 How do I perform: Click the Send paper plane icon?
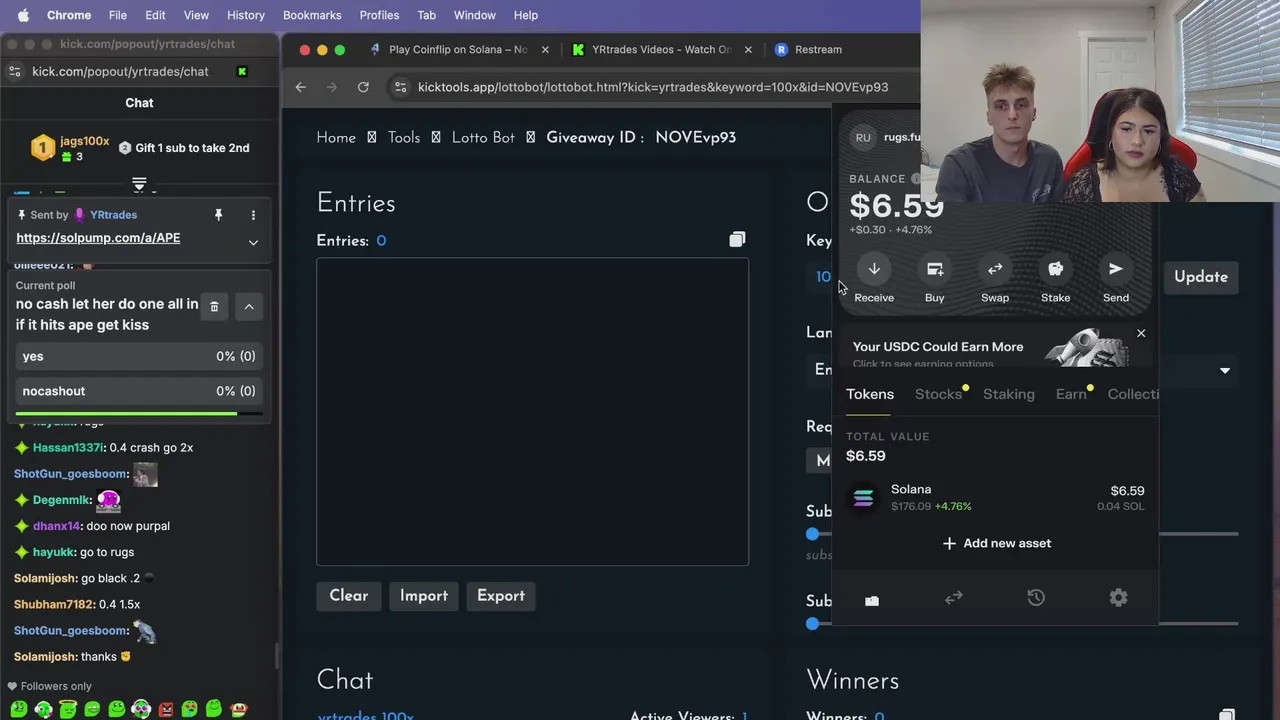[x=1116, y=269]
